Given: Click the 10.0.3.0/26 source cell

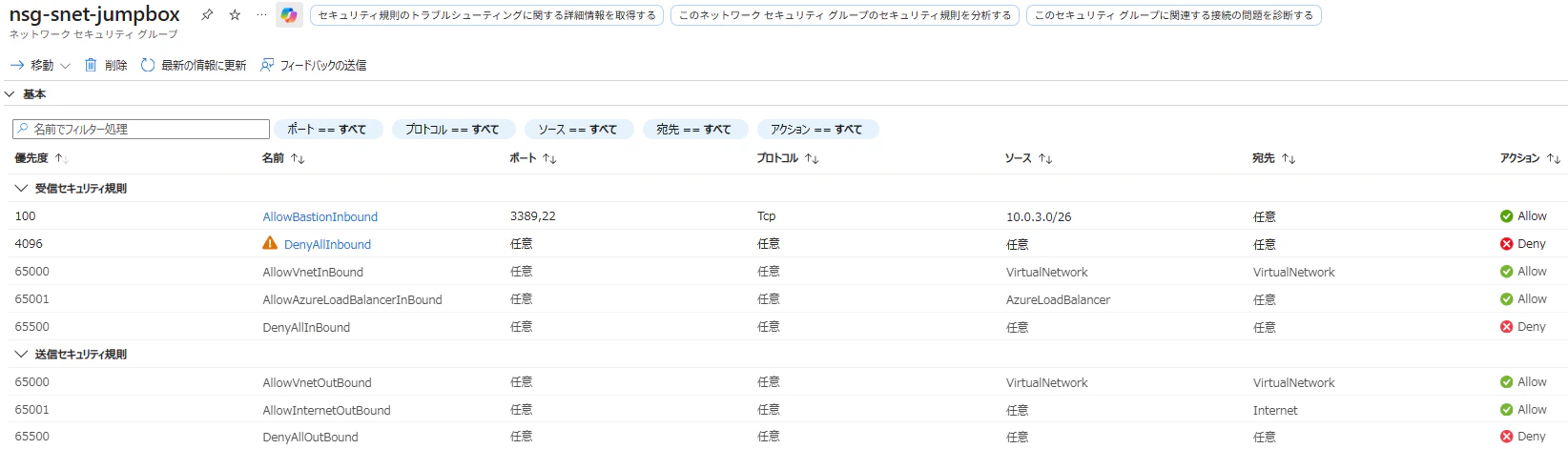Looking at the screenshot, I should click(1039, 217).
